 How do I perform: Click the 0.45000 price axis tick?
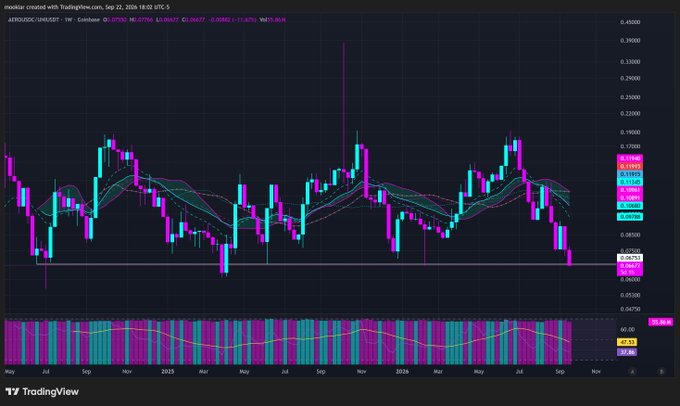point(630,22)
